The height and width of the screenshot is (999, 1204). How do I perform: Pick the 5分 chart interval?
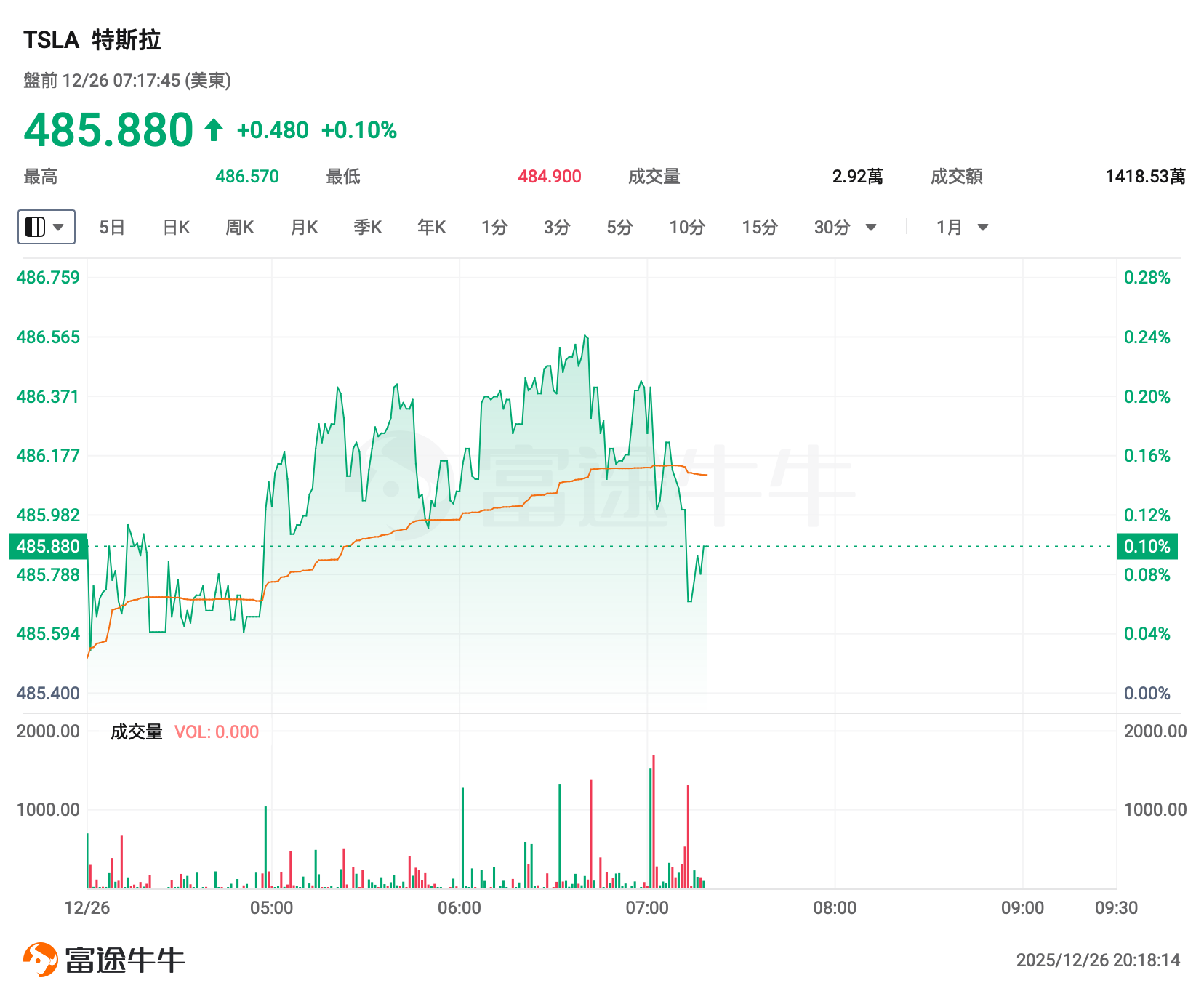[619, 228]
